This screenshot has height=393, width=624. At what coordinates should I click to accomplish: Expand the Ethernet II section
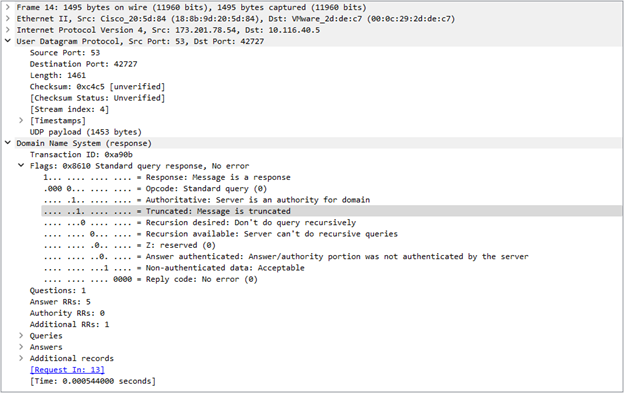click(8, 18)
